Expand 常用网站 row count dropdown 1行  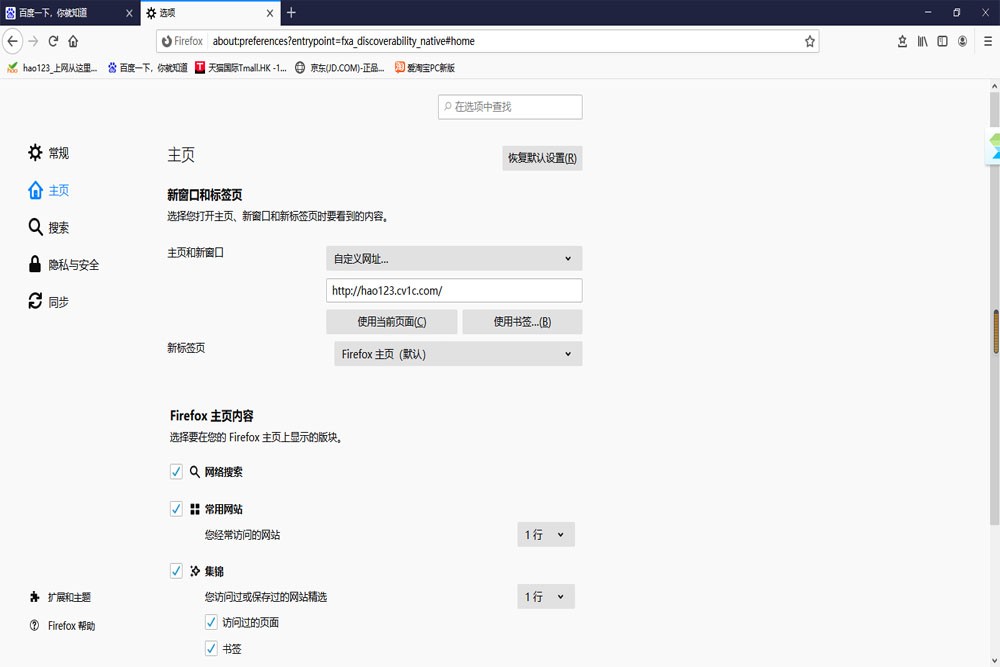[x=546, y=534]
